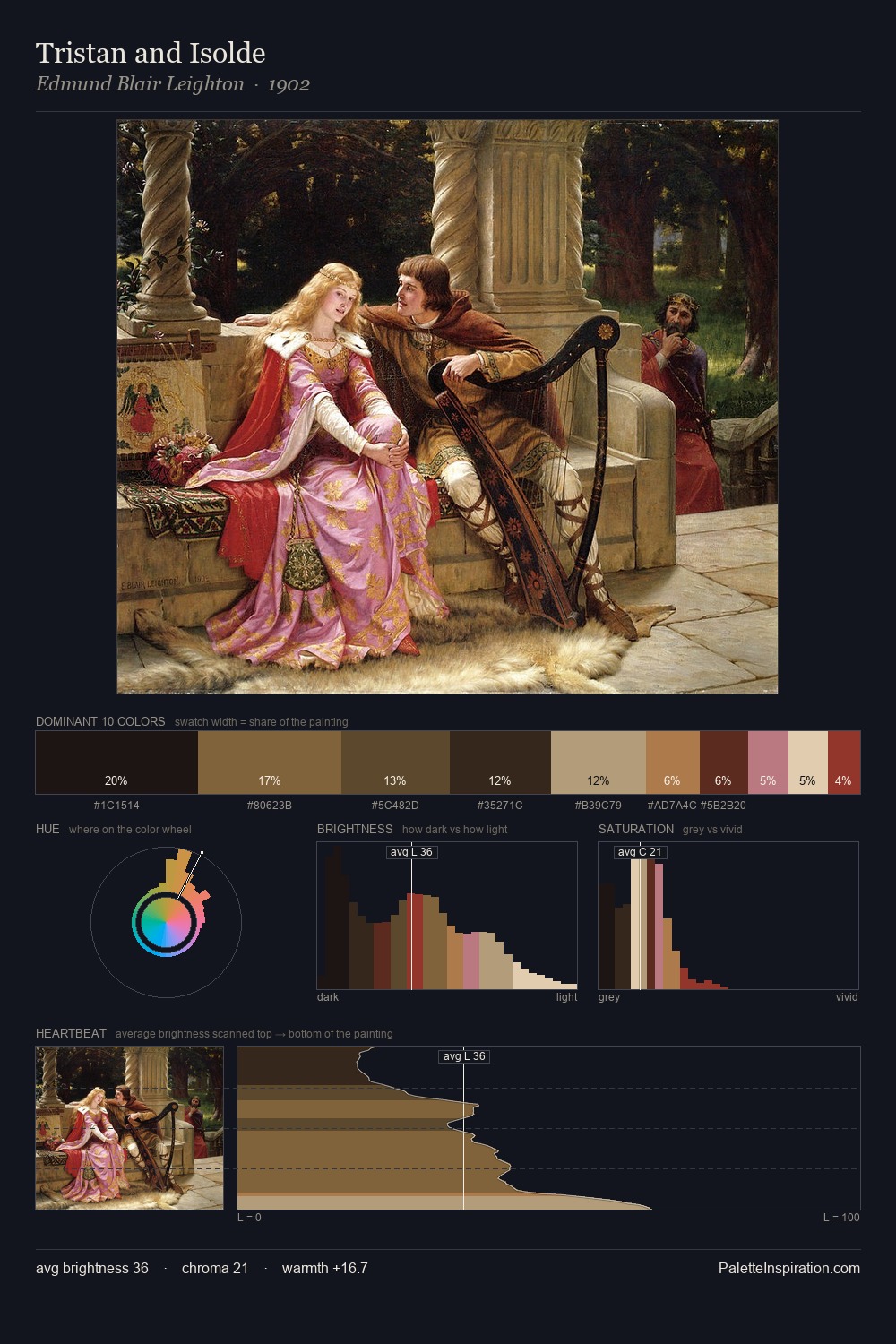Click the 20% dark swatch #1C1514
This screenshot has height=1344, width=896.
click(116, 762)
